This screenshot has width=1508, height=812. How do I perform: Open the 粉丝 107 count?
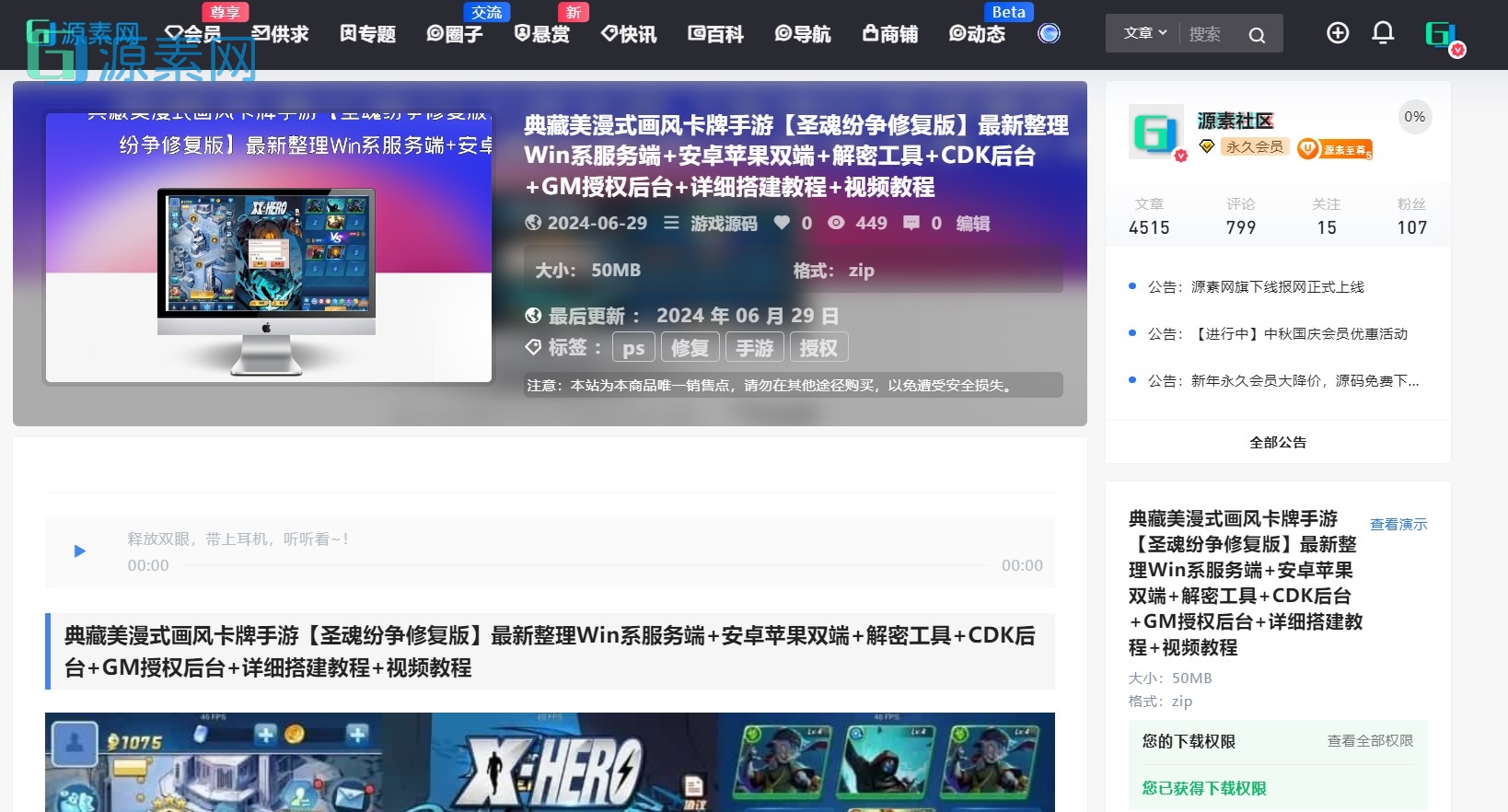1412,216
